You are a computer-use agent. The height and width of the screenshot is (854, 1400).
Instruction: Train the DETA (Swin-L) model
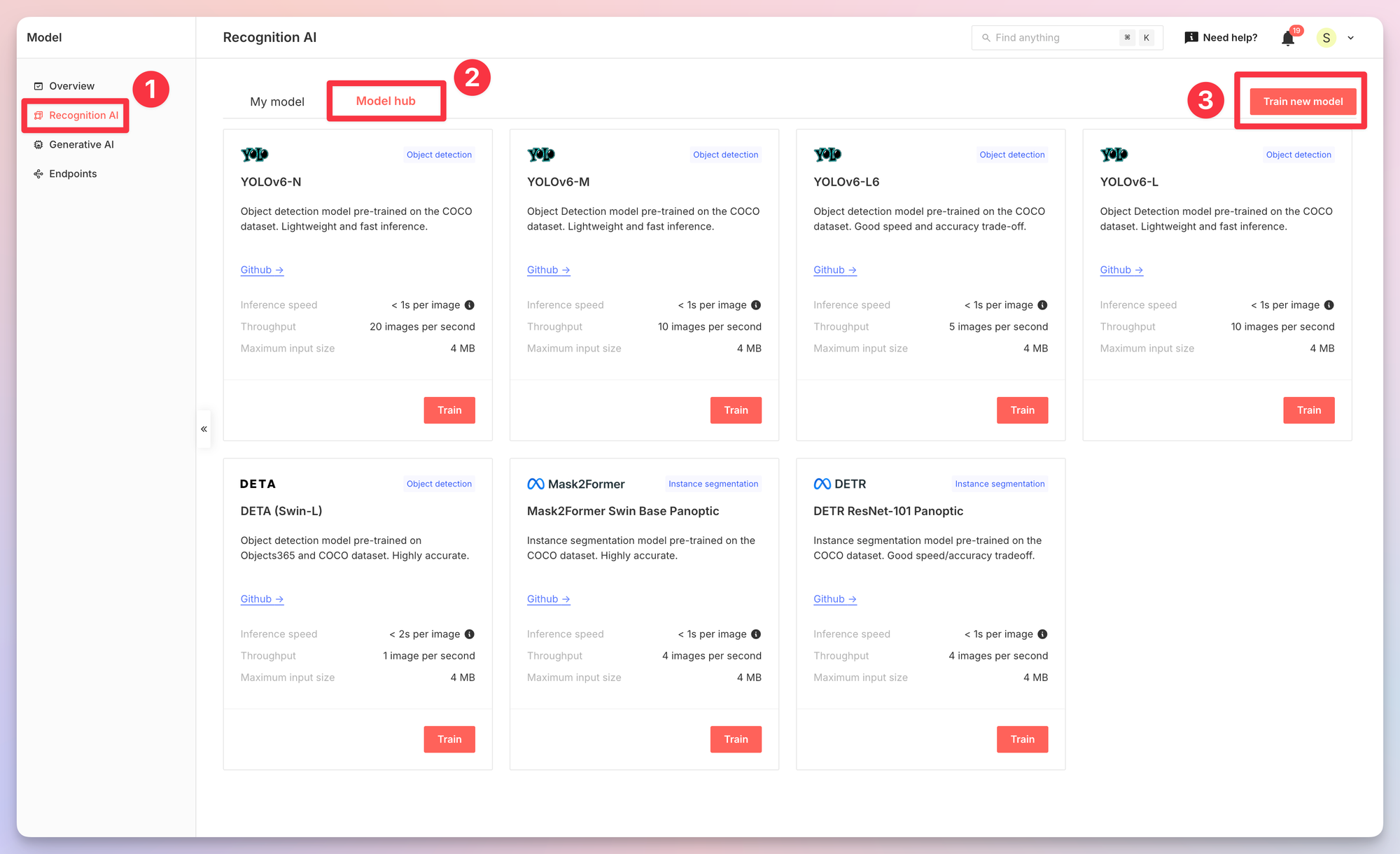(449, 739)
